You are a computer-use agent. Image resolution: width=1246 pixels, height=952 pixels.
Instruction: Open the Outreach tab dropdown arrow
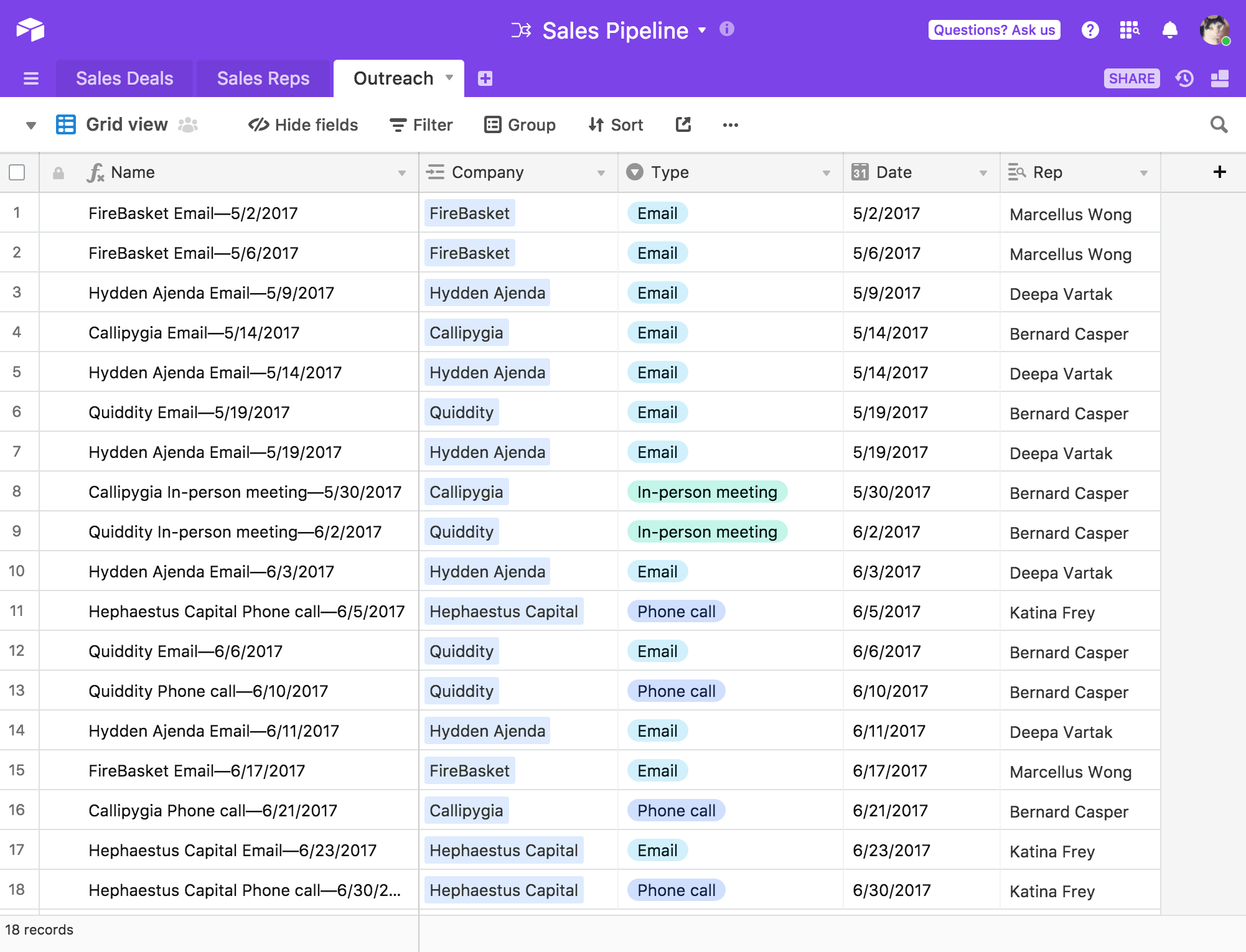[449, 78]
